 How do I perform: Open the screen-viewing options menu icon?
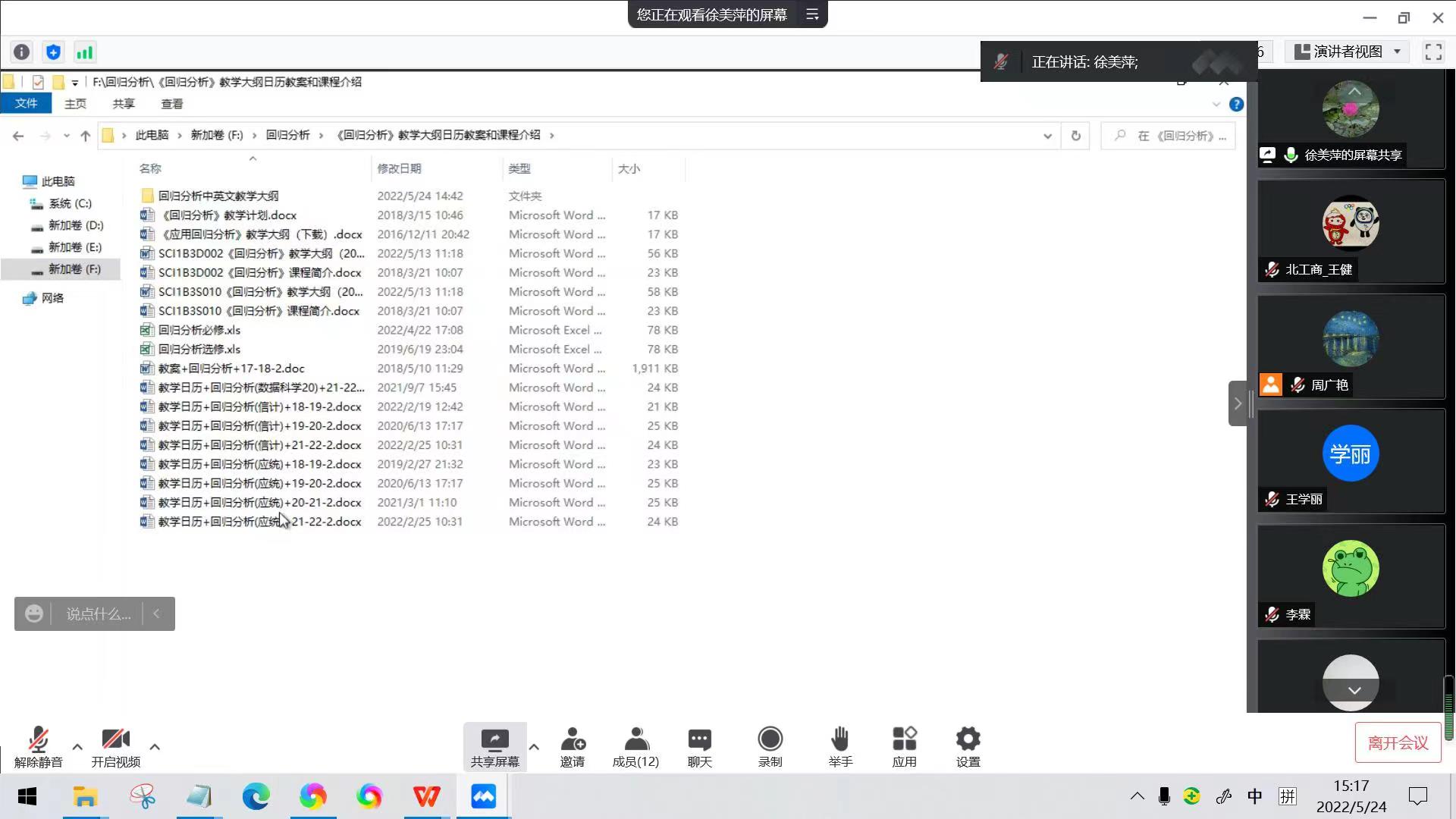point(812,14)
